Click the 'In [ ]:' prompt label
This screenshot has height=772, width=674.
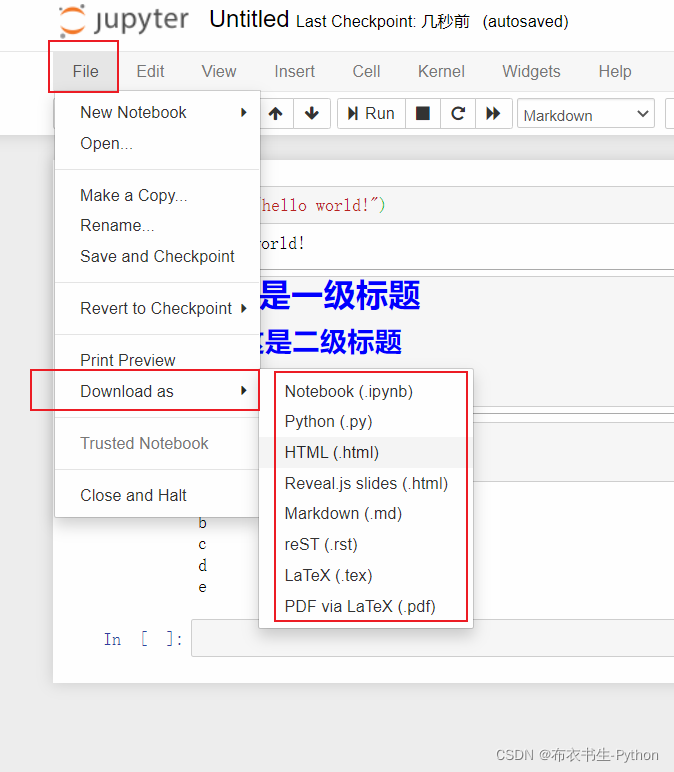point(143,639)
